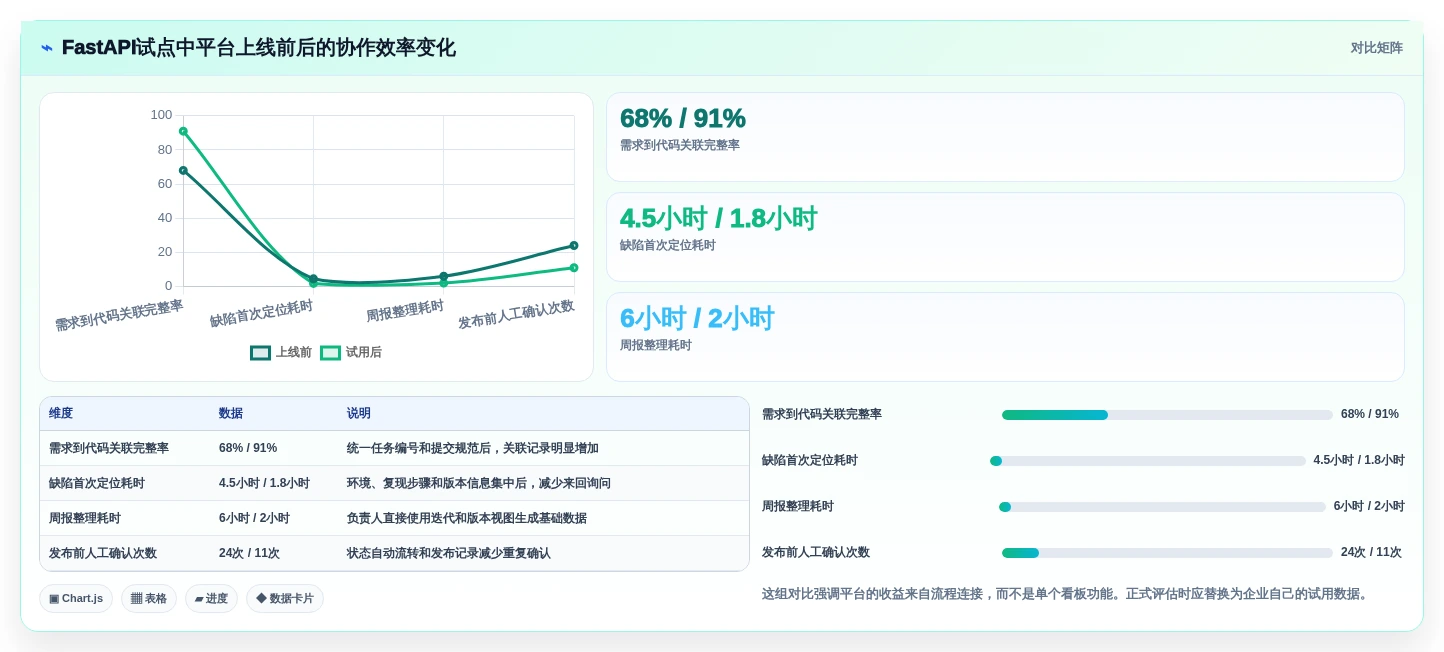Click 周报整理耗时 progress bar
Image resolution: width=1444 pixels, height=652 pixels.
pos(1162,506)
